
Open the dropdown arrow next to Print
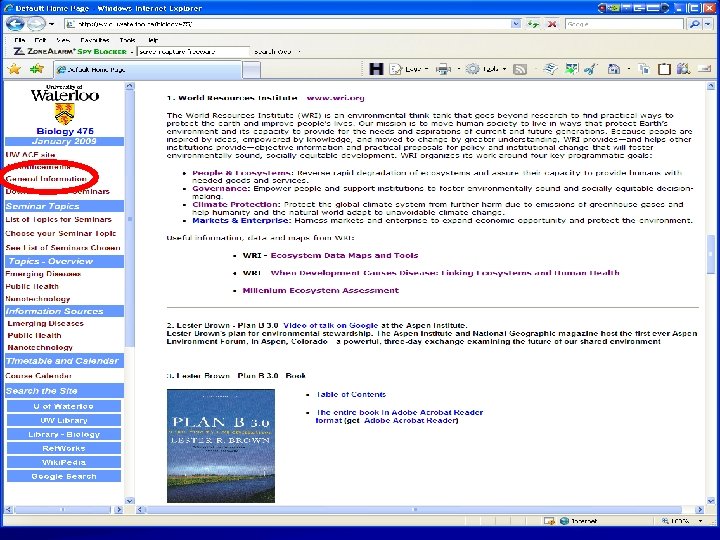(x=458, y=69)
